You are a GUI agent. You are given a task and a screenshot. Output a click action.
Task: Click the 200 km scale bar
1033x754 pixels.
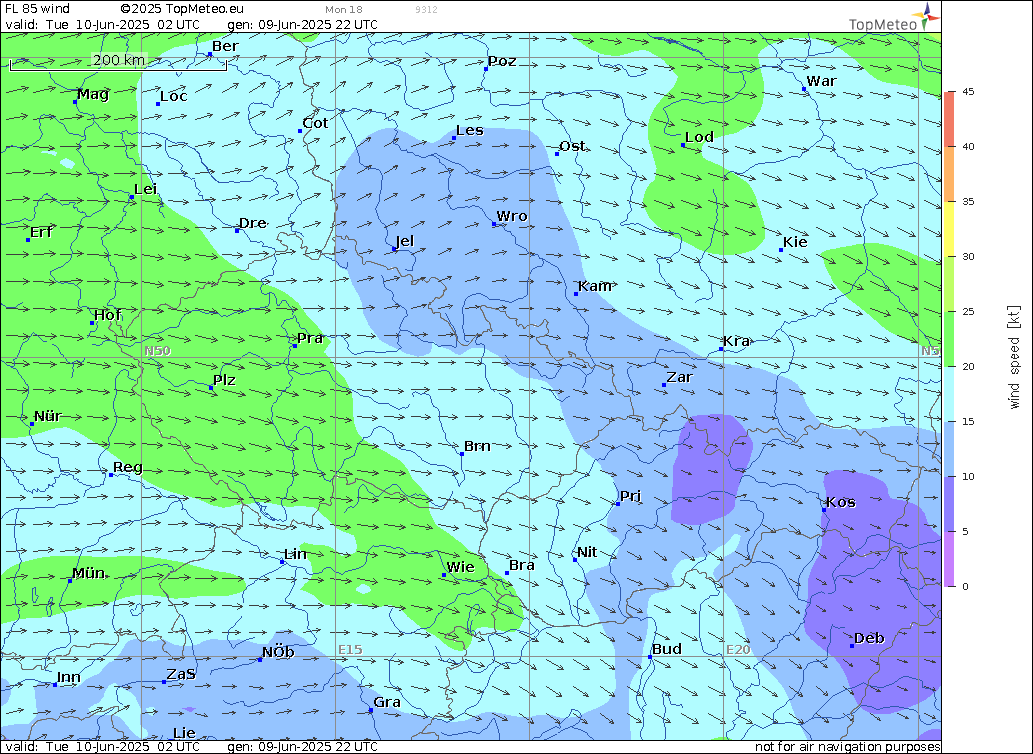119,63
